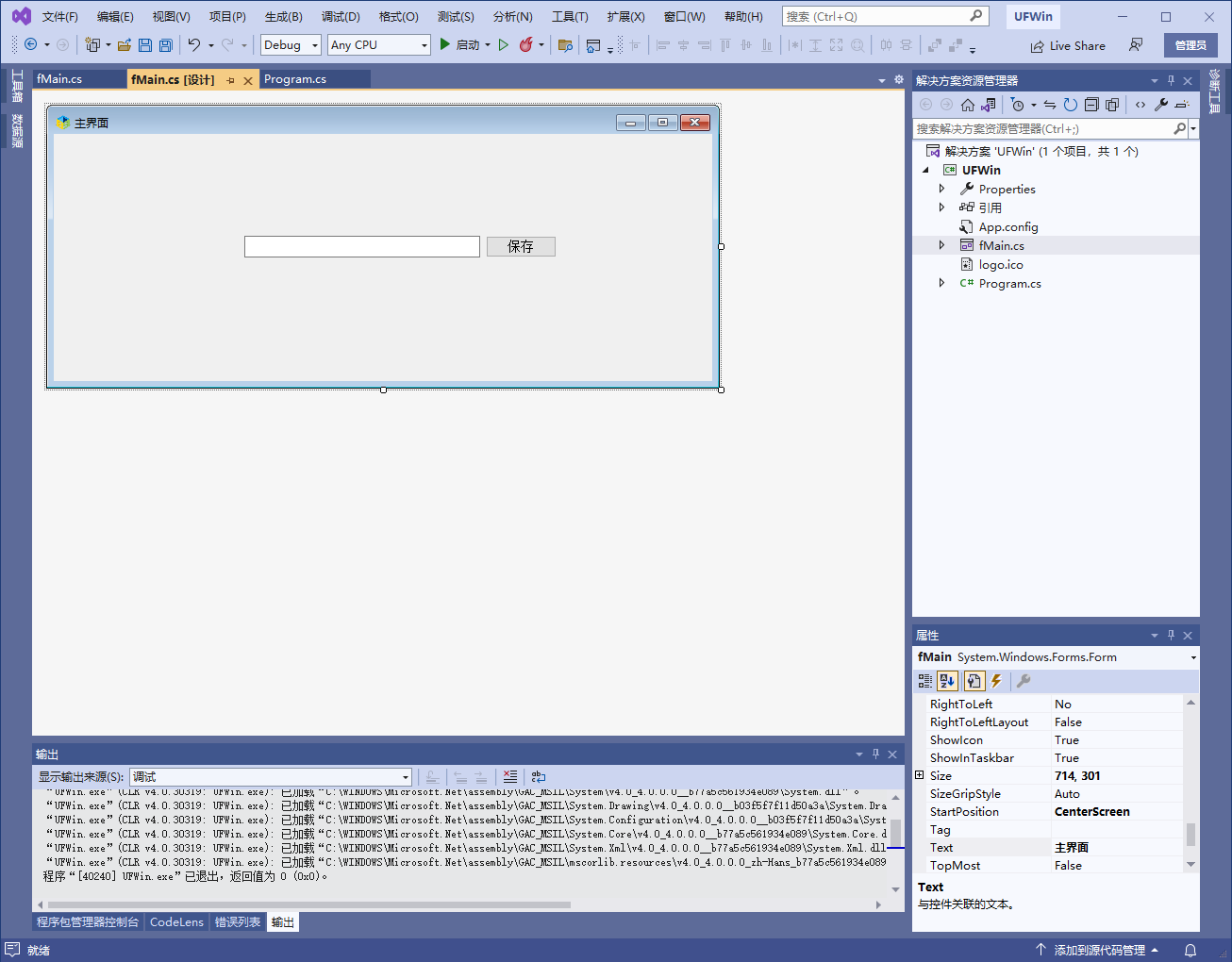The image size is (1232, 962).
Task: Pin the fMain.cs [设计] tab
Action: pos(230,80)
